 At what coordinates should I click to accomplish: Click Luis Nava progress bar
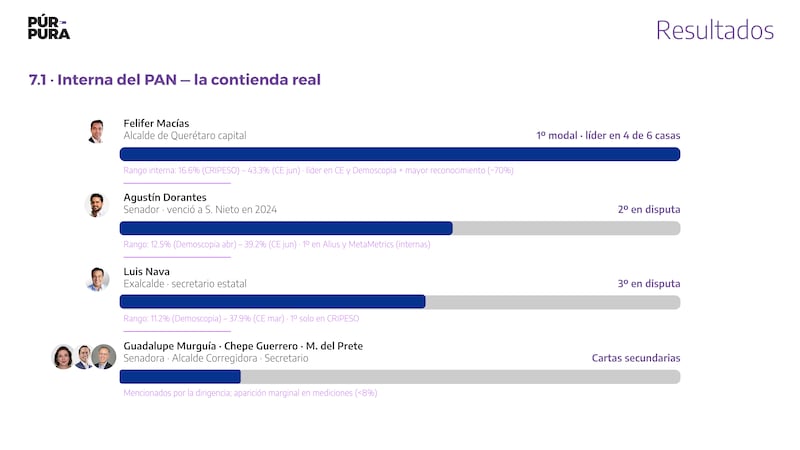(x=400, y=302)
